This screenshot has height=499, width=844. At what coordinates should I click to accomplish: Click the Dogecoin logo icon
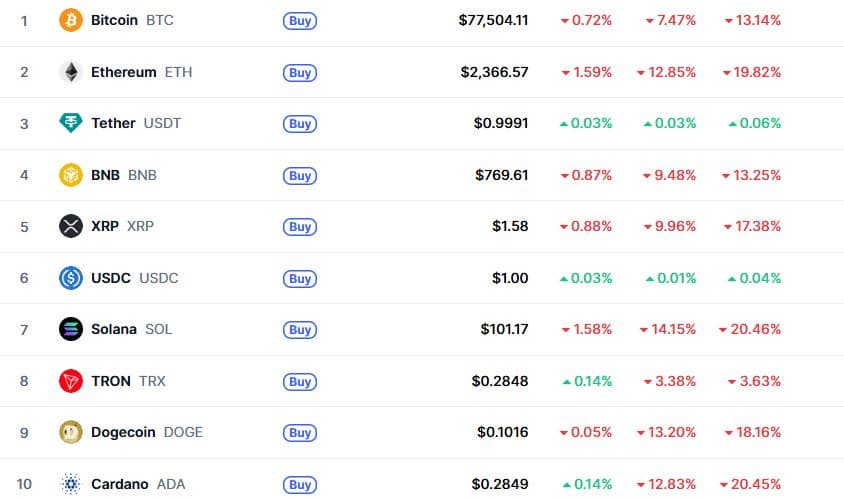(x=71, y=432)
